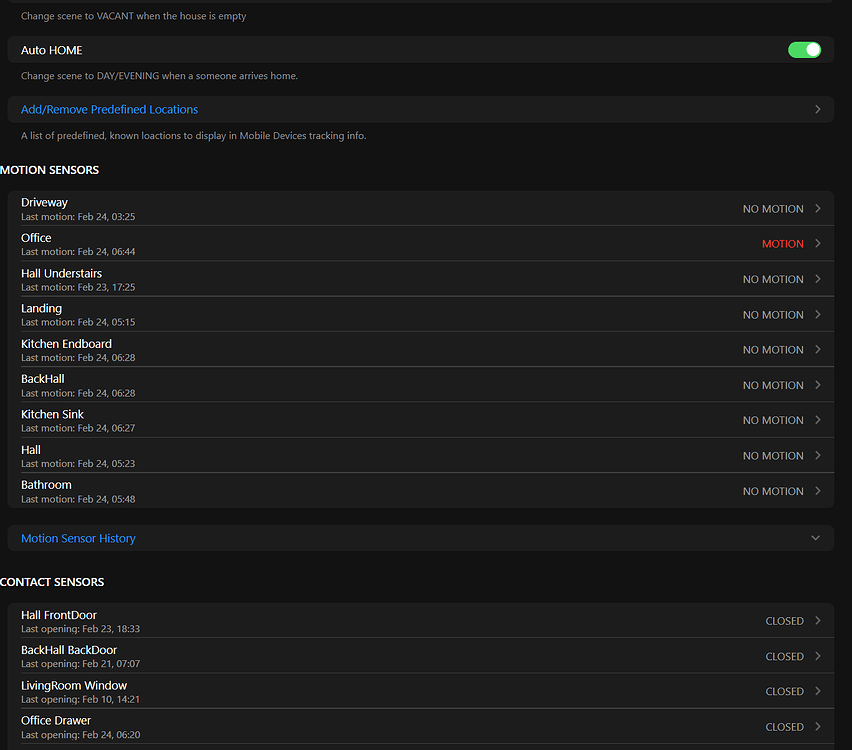Click the Office row chevron arrow
The image size is (852, 750).
click(x=817, y=243)
